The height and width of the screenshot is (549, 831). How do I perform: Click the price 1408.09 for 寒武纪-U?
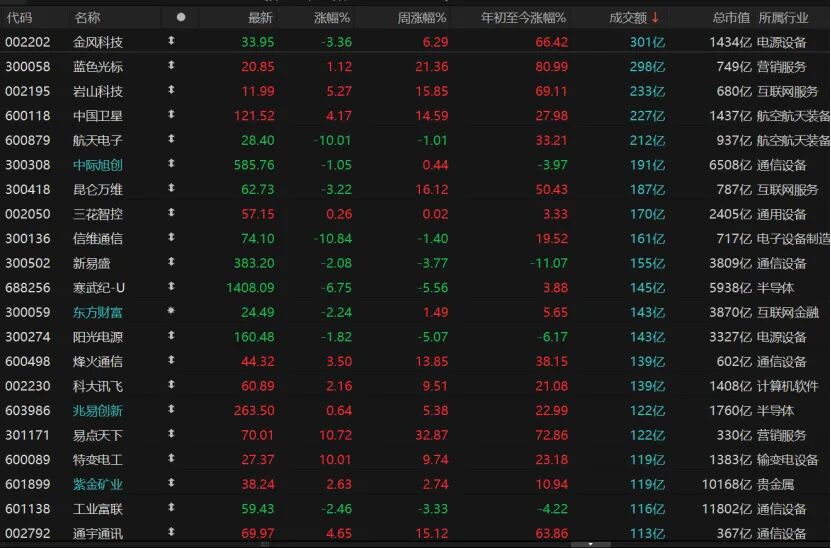[250, 288]
